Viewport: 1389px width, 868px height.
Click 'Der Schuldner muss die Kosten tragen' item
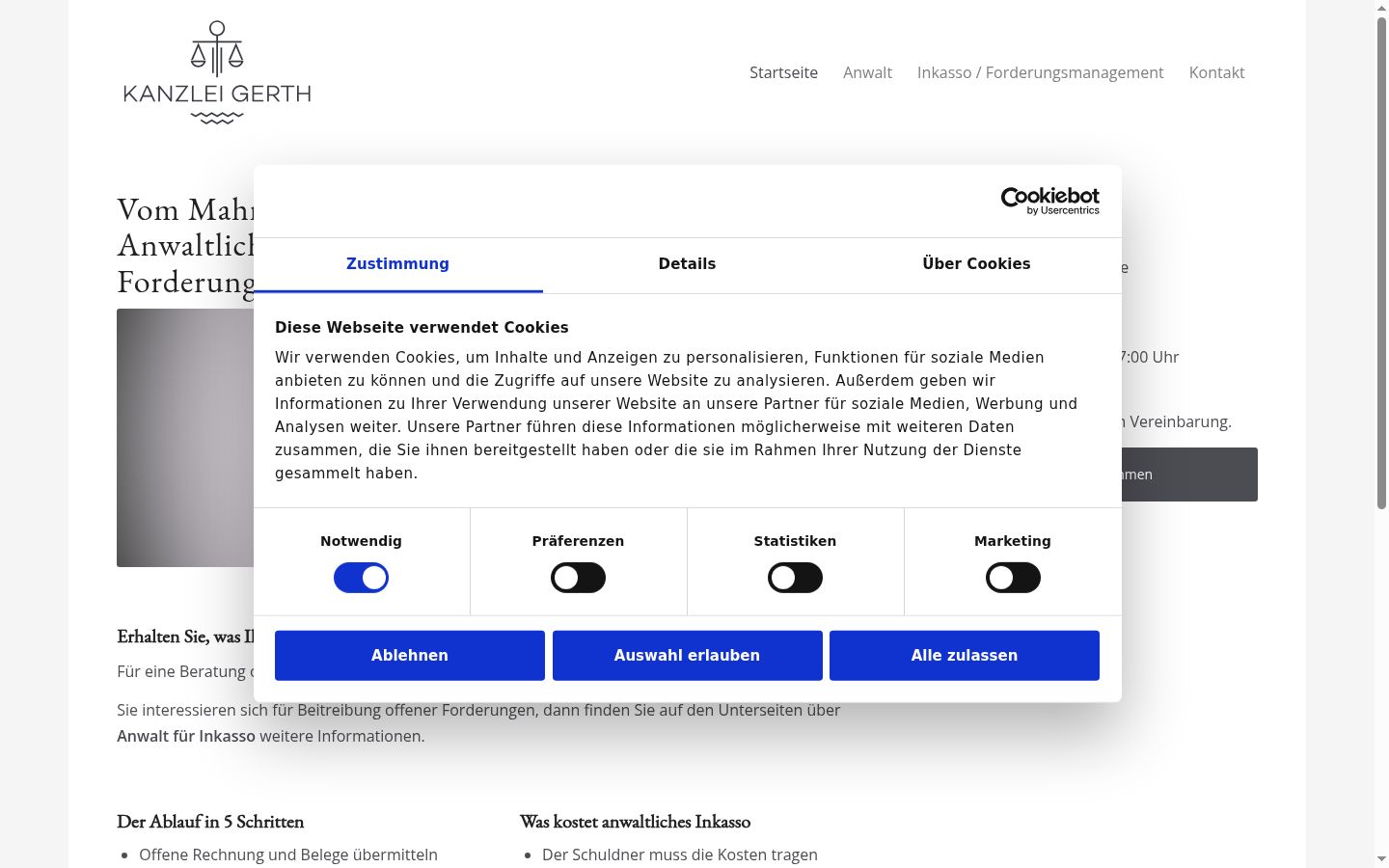point(680,854)
